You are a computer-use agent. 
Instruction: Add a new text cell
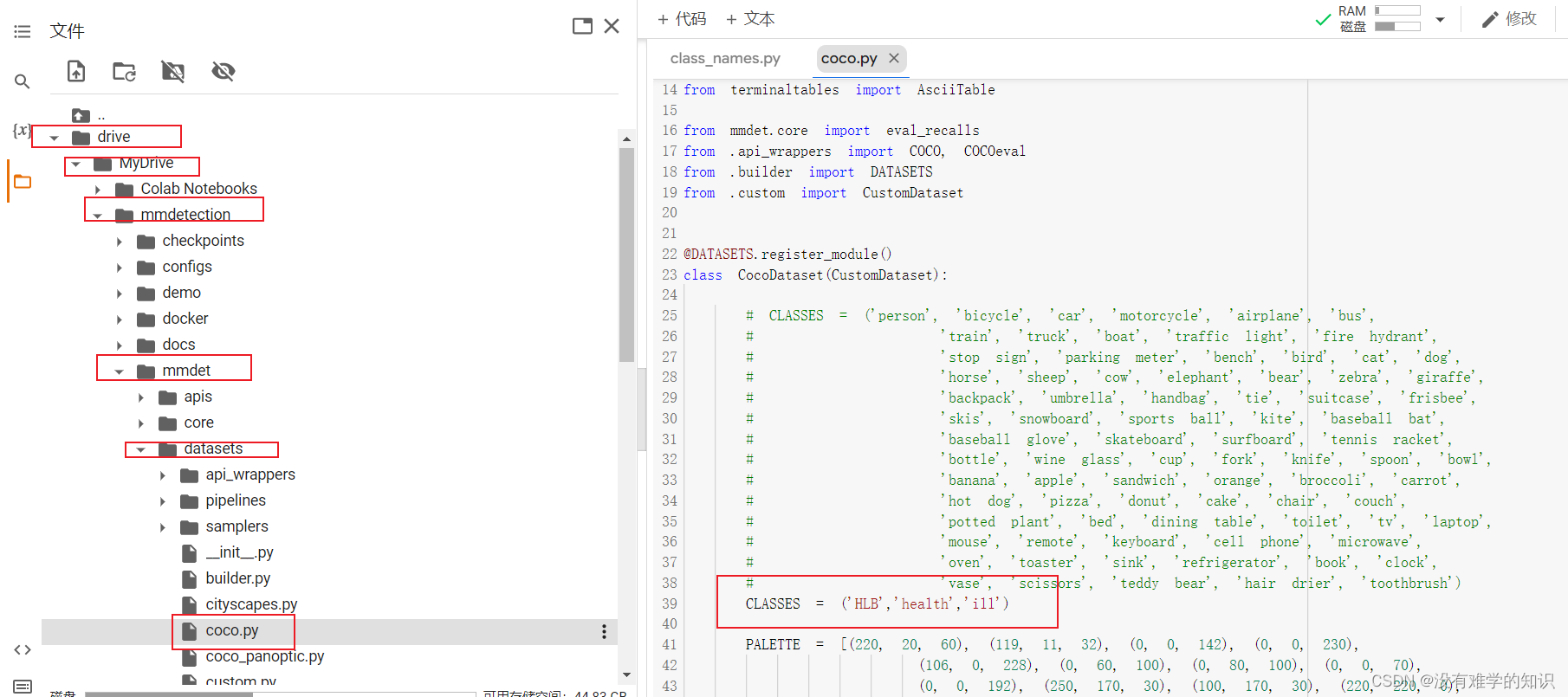coord(750,19)
